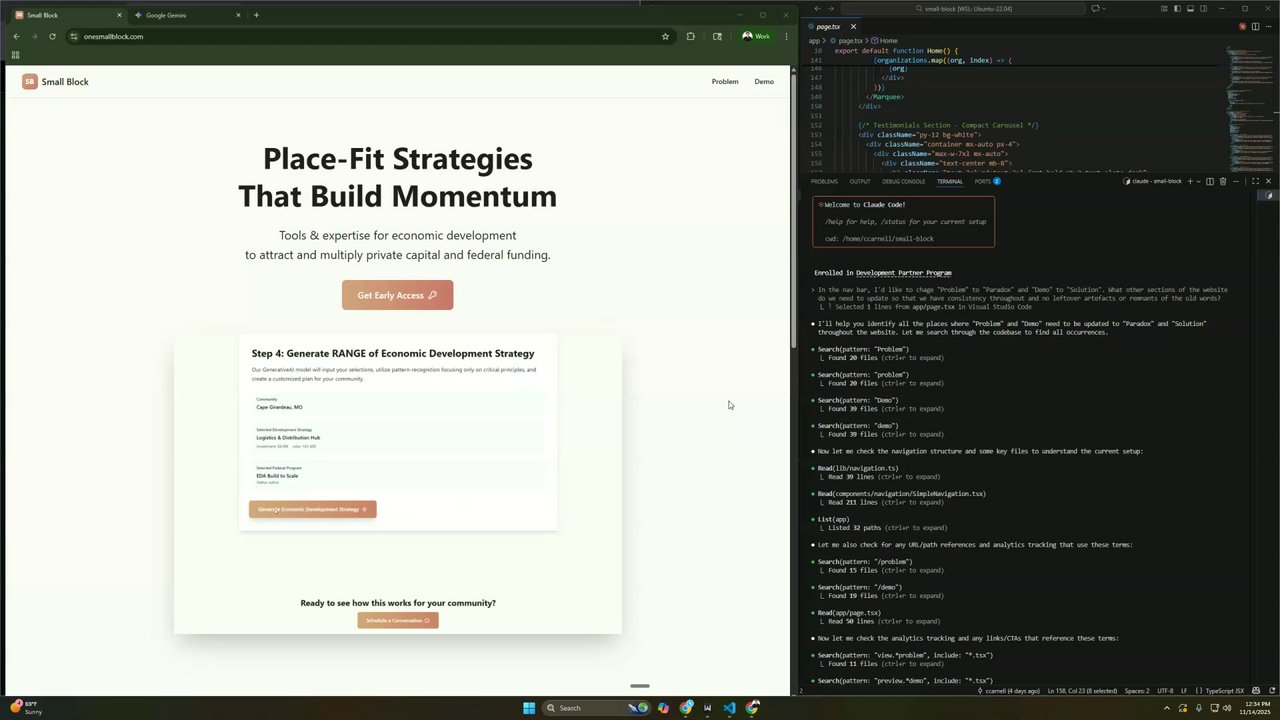This screenshot has width=1280, height=720.
Task: Kill the terminal with trash icon
Action: (1222, 181)
